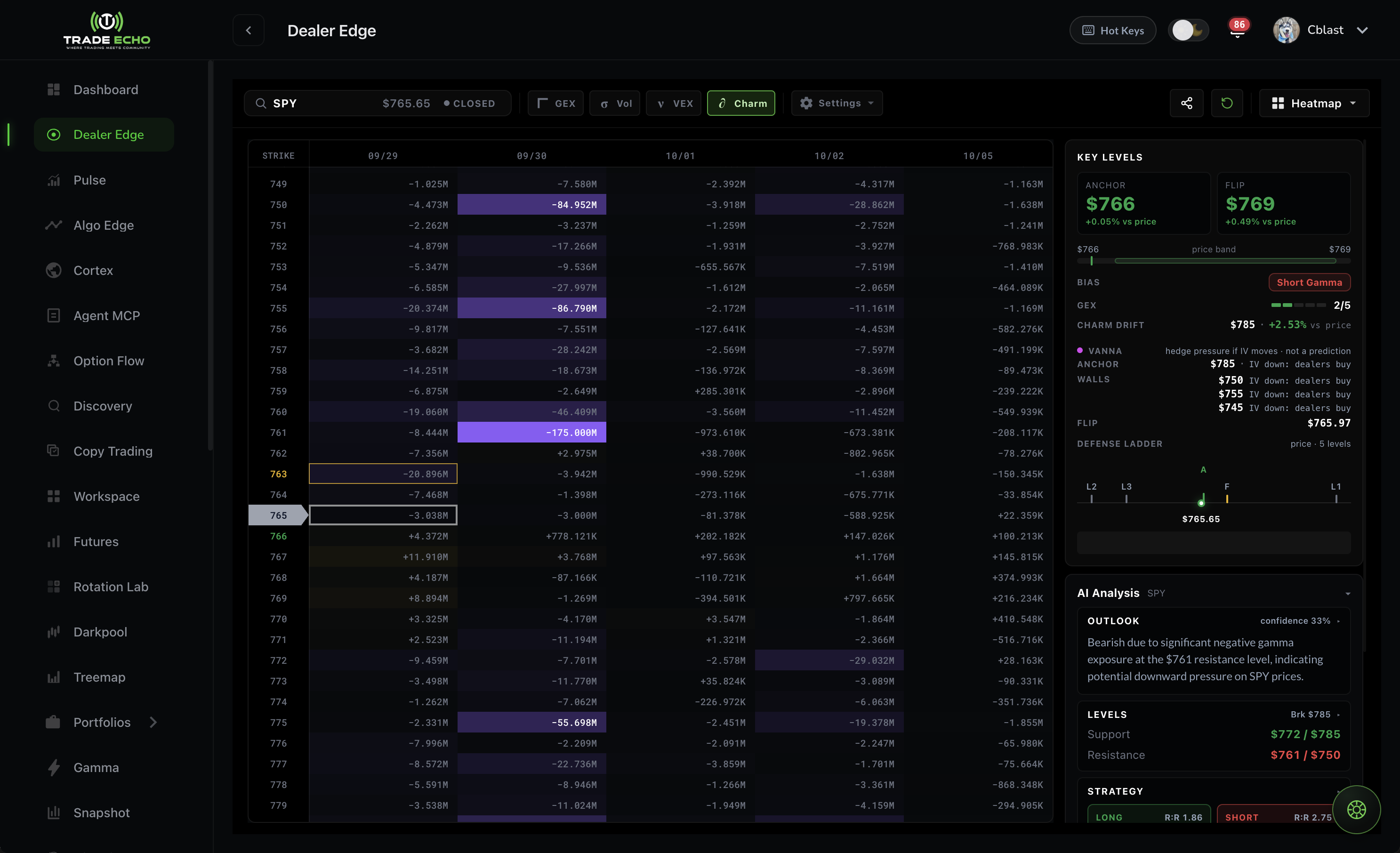Image resolution: width=1400 pixels, height=853 pixels.
Task: Click the -86.790M cell at strike 755
Action: pos(531,308)
